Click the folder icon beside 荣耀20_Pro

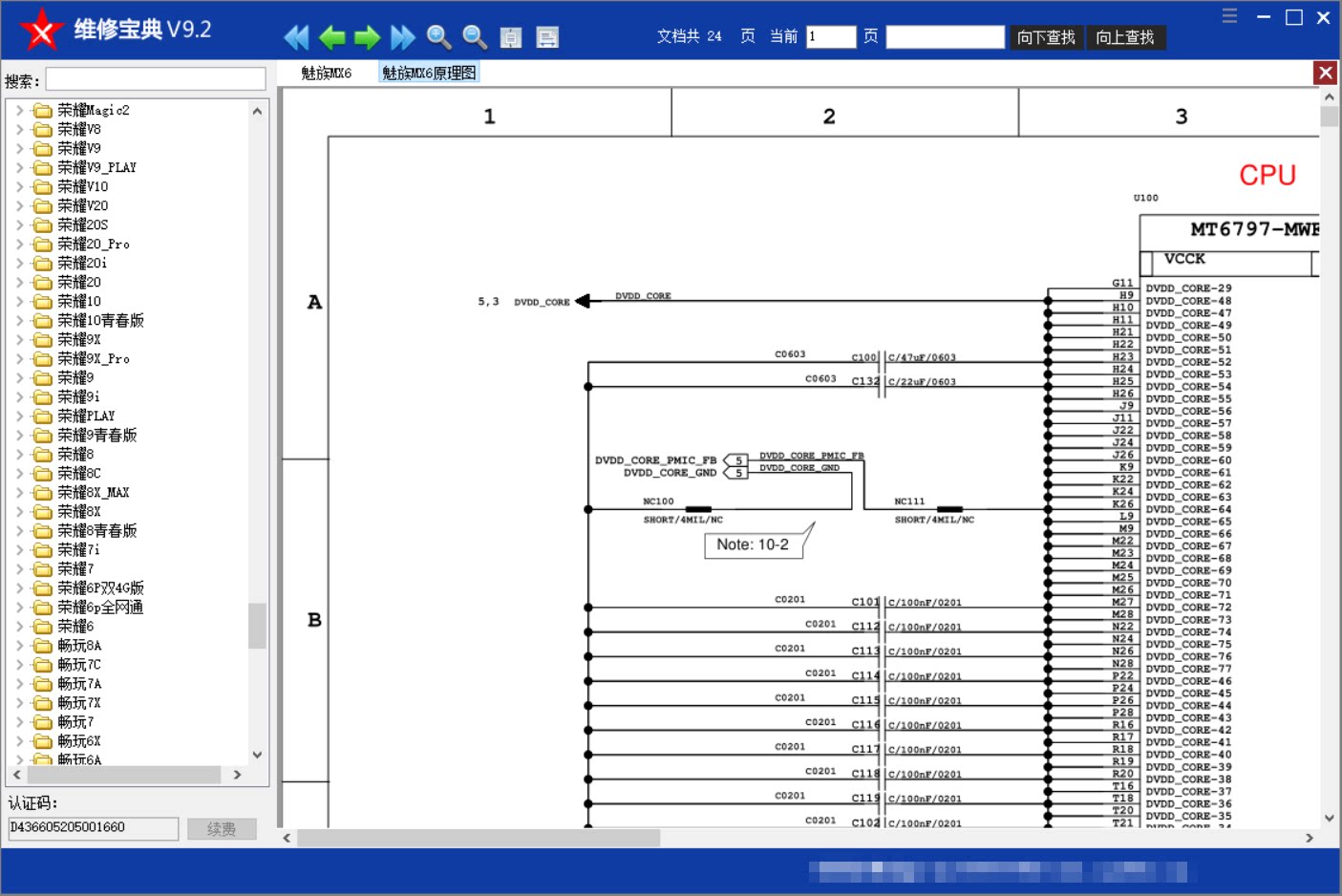click(43, 244)
